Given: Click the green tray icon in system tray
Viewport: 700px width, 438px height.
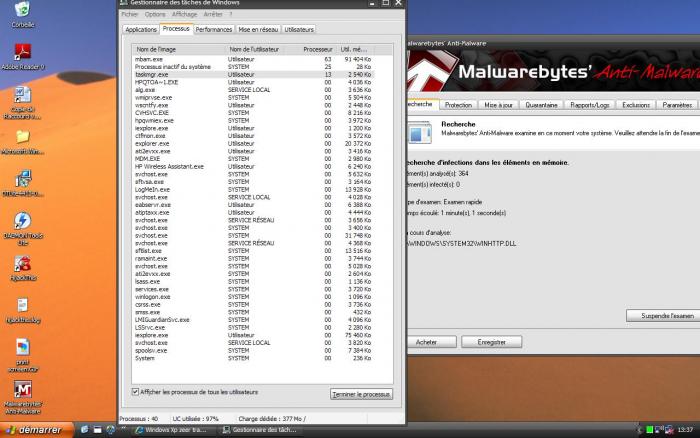Looking at the screenshot, I should [650, 430].
